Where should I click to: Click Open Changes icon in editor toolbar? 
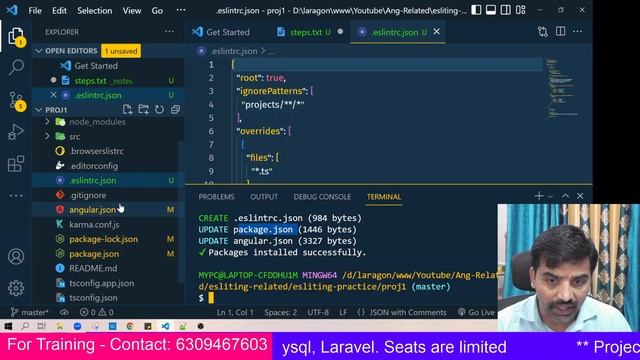pyautogui.click(x=542, y=31)
